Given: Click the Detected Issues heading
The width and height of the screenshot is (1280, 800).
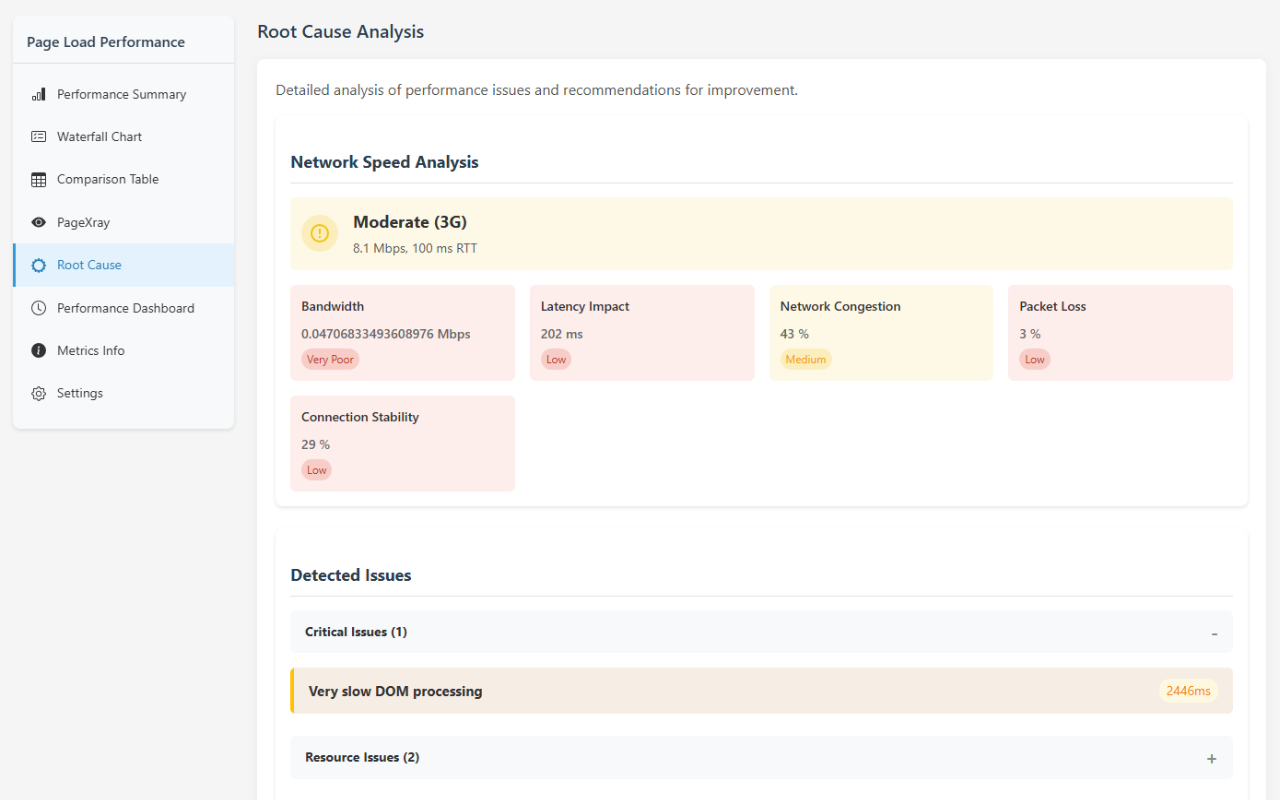Looking at the screenshot, I should 351,575.
